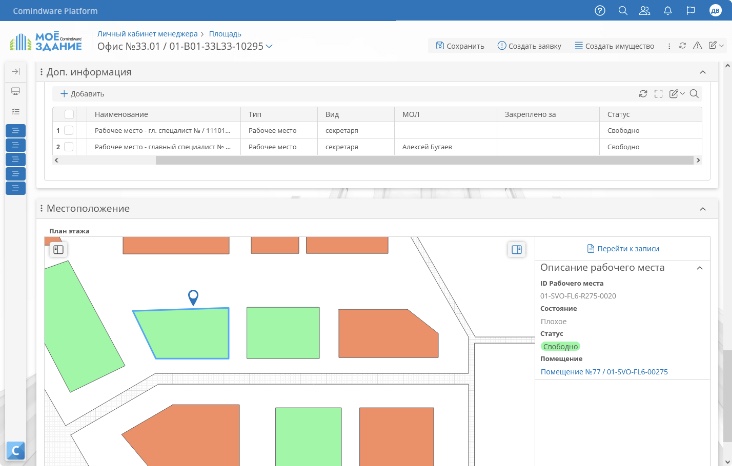Open the three-dot more menu in record toolbar
Image resolution: width=732 pixels, height=466 pixels.
point(669,46)
